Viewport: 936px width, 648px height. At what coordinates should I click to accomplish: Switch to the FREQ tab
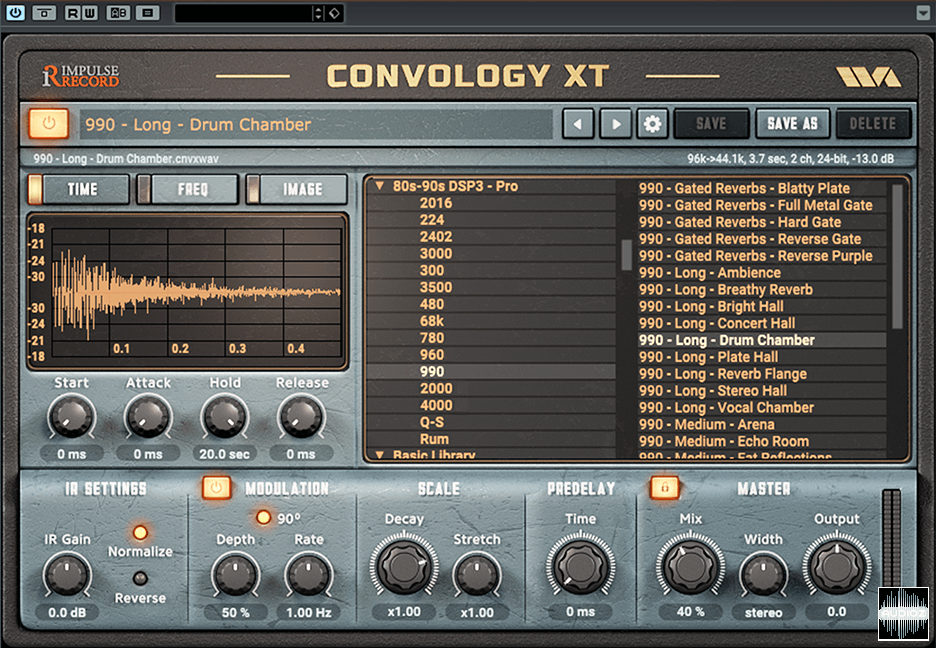pyautogui.click(x=187, y=189)
